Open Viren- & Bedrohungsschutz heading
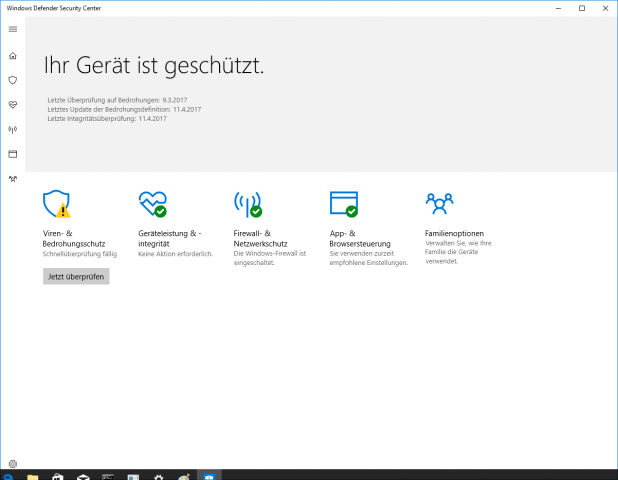 click(x=74, y=238)
